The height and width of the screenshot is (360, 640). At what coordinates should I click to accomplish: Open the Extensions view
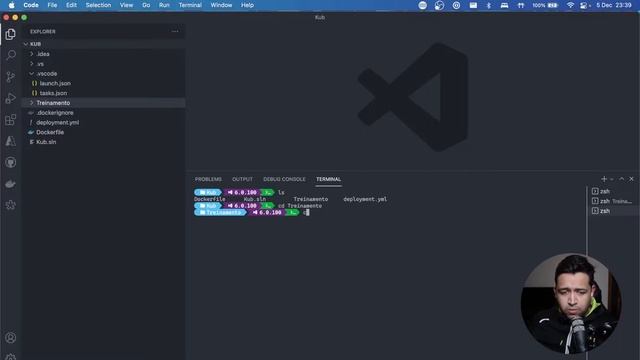coord(11,120)
